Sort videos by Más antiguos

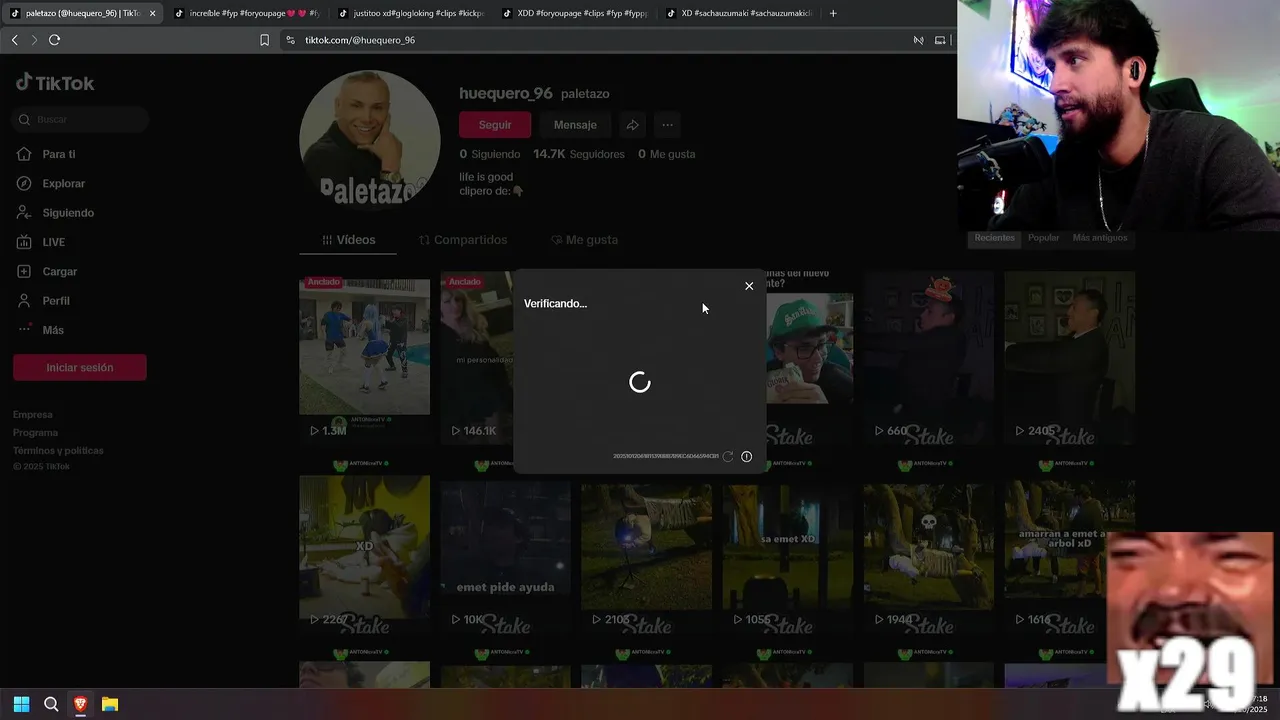(x=1100, y=238)
